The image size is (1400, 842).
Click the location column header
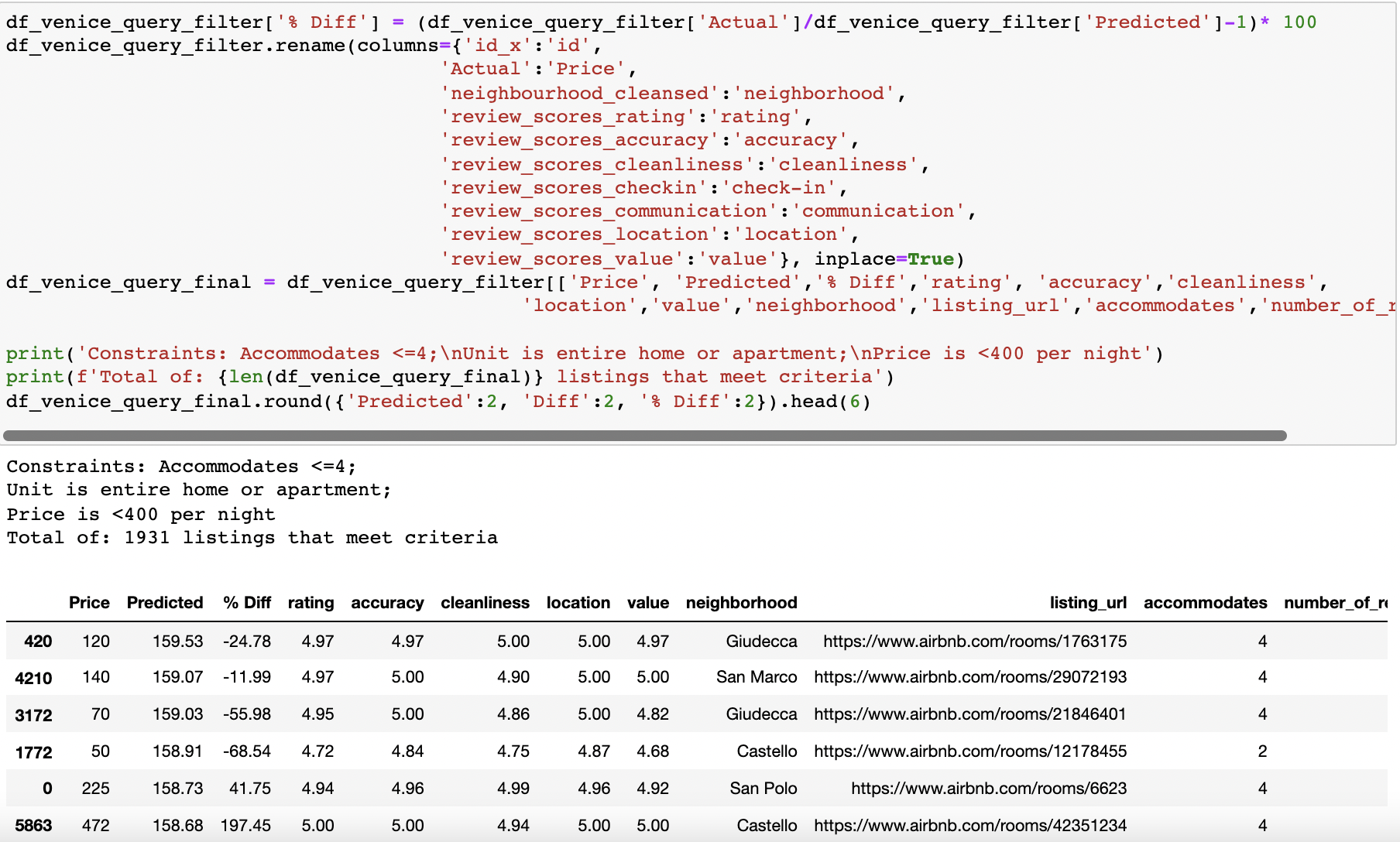click(x=578, y=603)
